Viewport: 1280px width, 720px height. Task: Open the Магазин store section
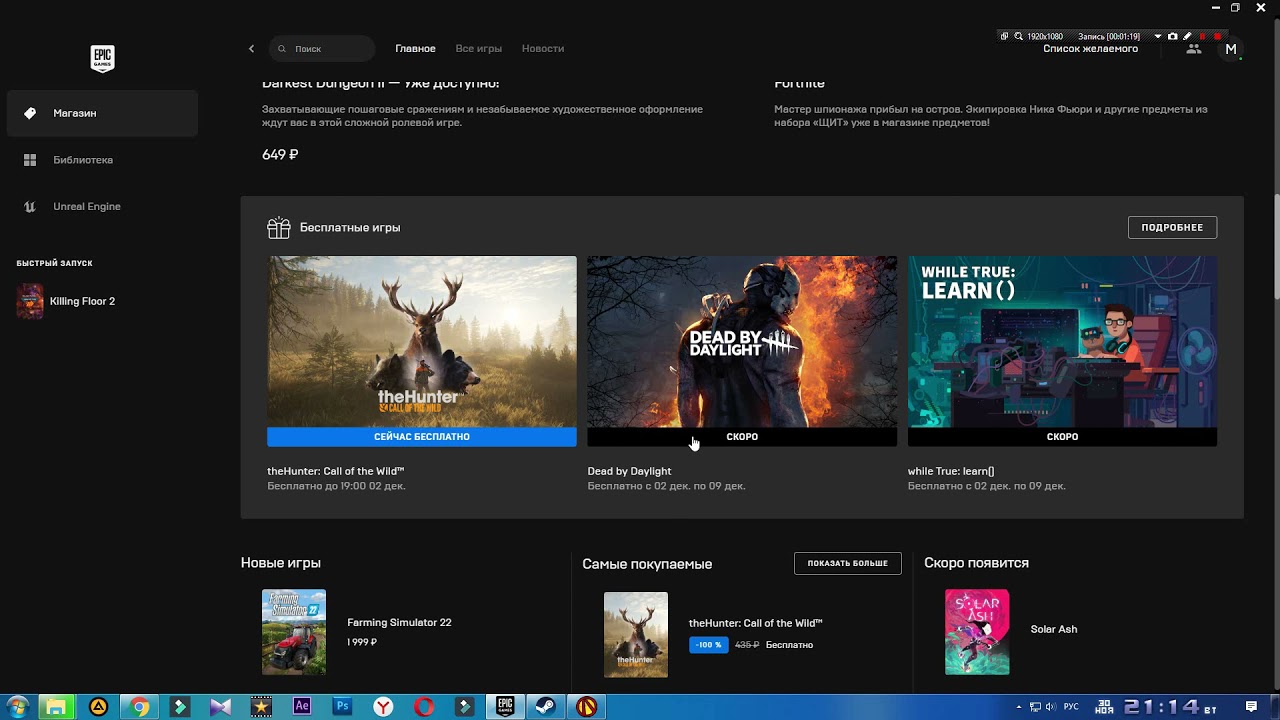point(102,113)
